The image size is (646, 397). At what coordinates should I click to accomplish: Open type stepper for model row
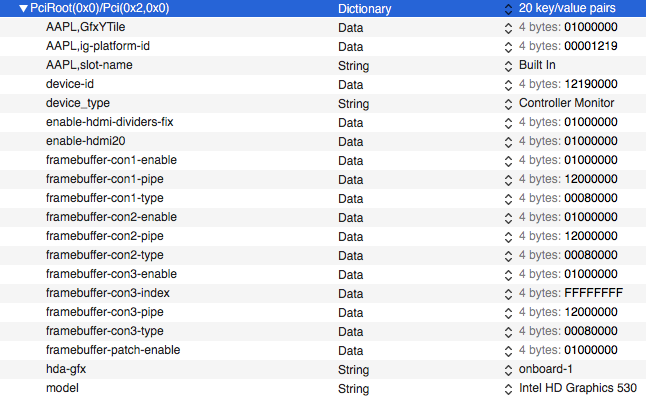pos(508,389)
